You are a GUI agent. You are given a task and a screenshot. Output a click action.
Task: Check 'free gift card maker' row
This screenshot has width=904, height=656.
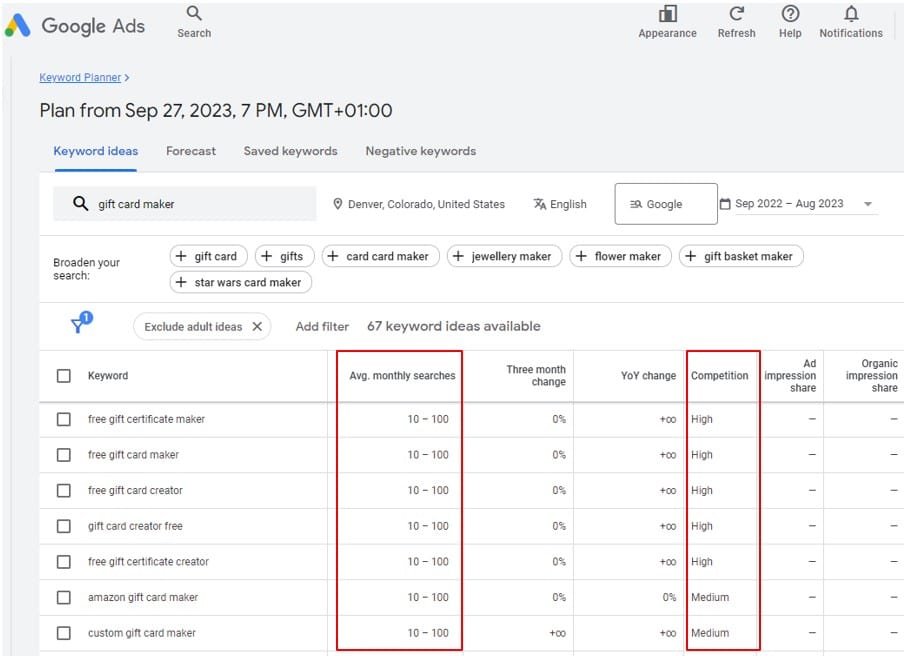click(x=64, y=455)
